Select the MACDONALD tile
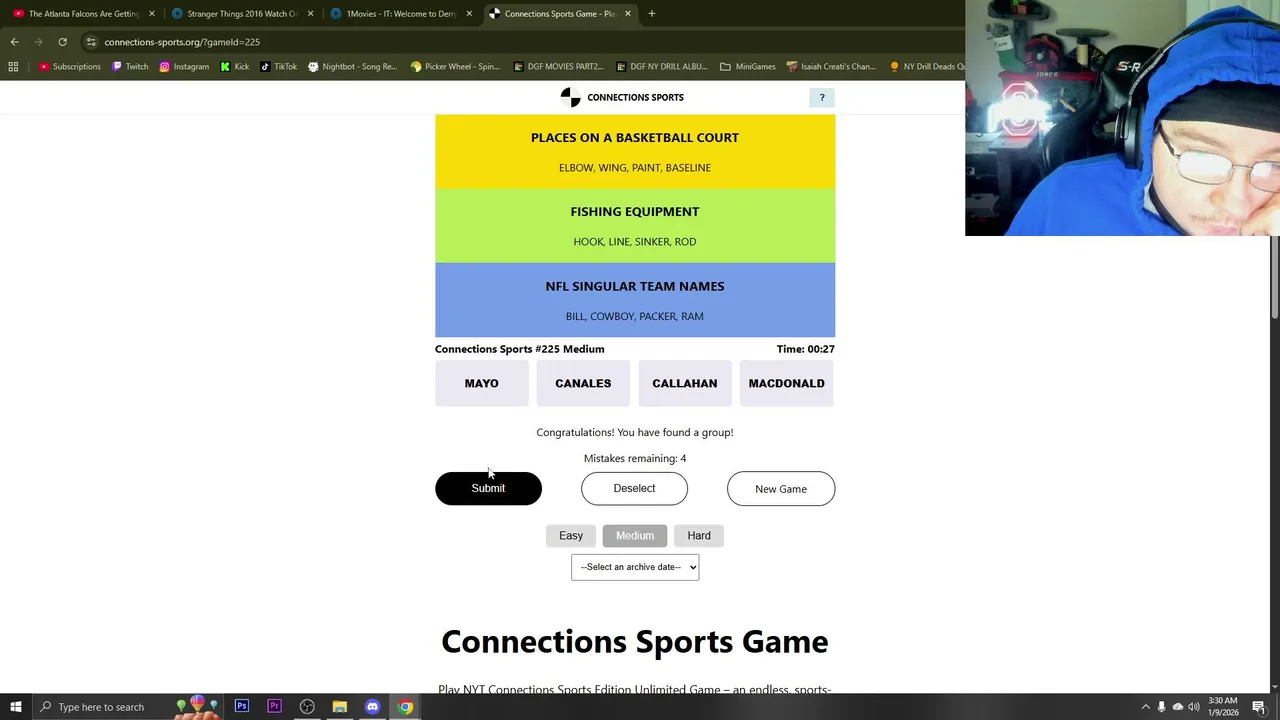The image size is (1280, 720). click(x=787, y=383)
